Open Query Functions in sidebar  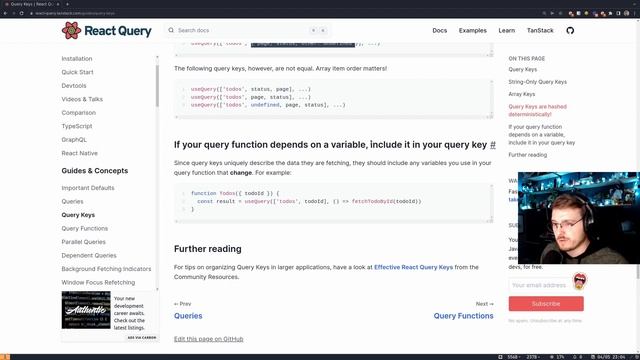coord(84,228)
